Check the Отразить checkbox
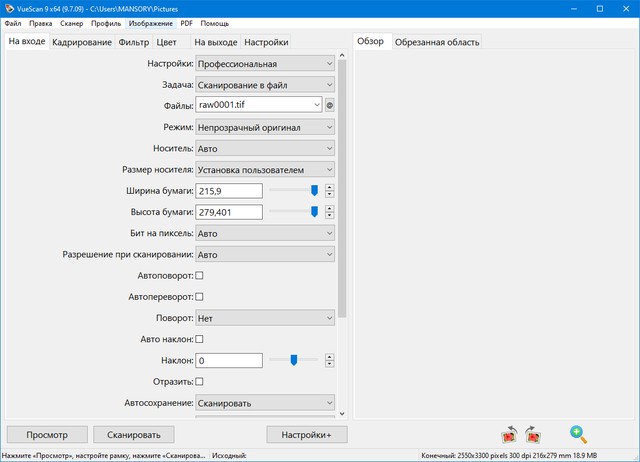The image size is (640, 462). coord(199,381)
